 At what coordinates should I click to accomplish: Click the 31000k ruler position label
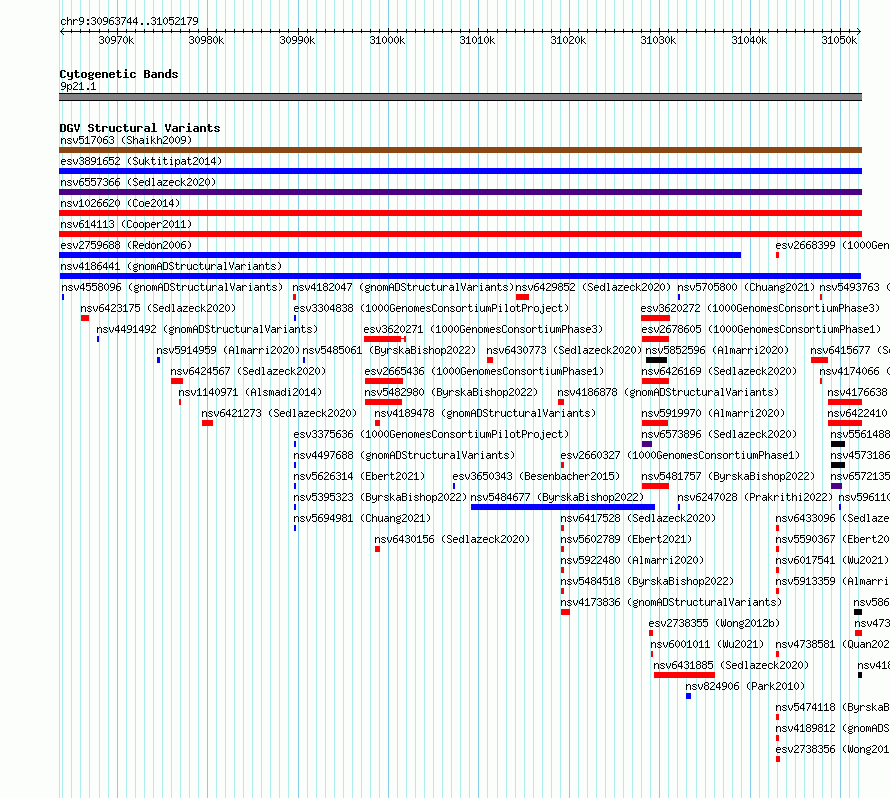[387, 40]
